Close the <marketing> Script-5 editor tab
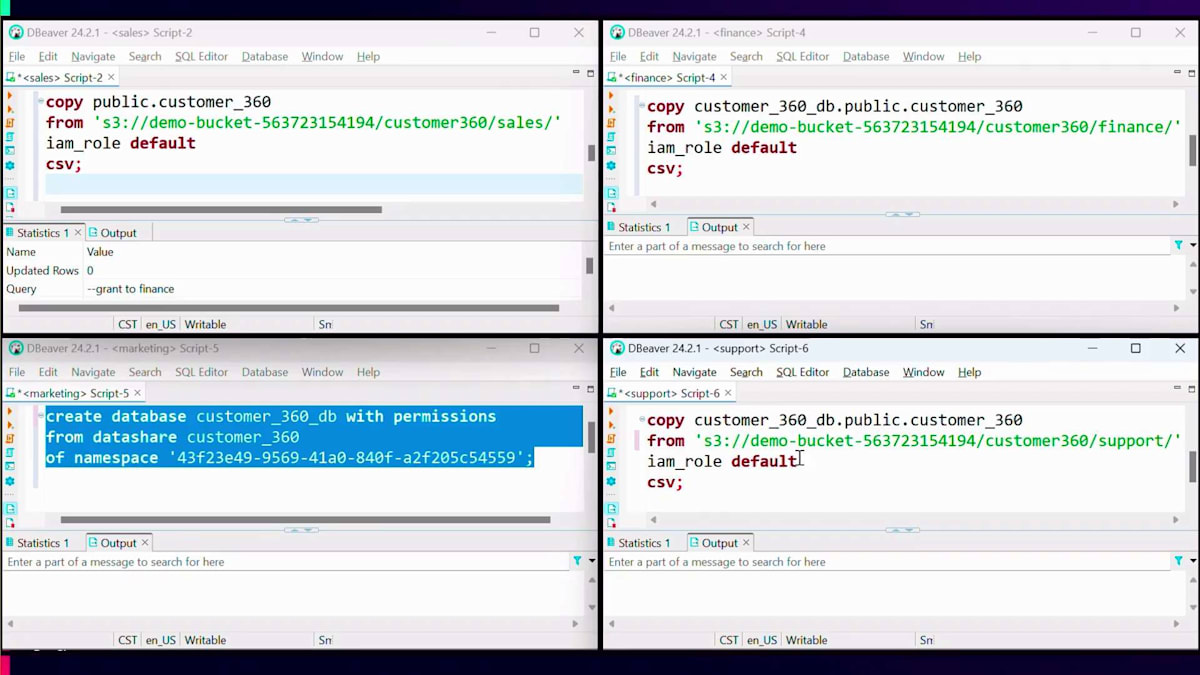Screen dimensions: 1200x675 [x=137, y=393]
